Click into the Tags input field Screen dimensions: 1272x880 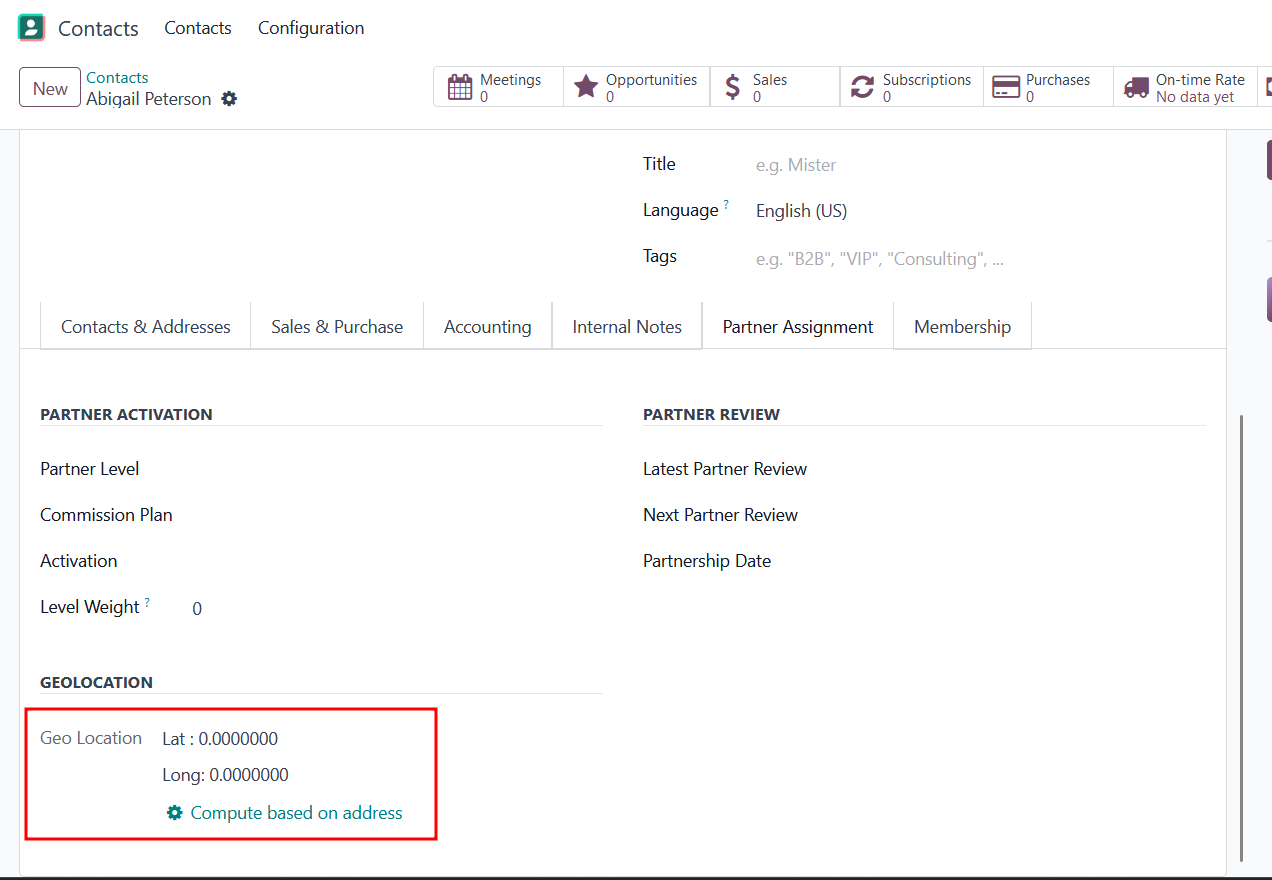point(900,259)
